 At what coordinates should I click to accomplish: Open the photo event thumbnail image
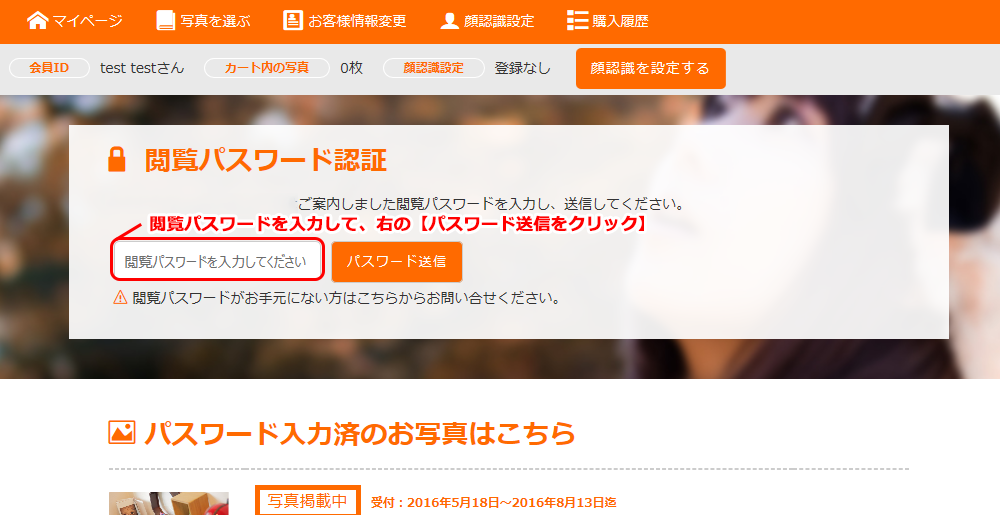(x=168, y=504)
